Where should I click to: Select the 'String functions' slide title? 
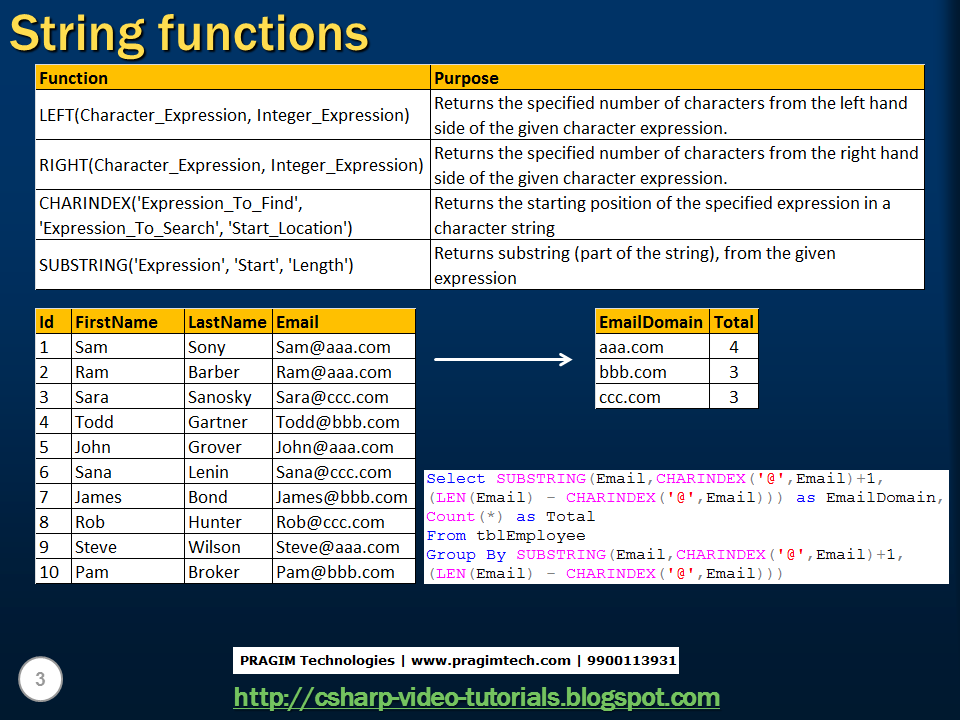(x=189, y=34)
